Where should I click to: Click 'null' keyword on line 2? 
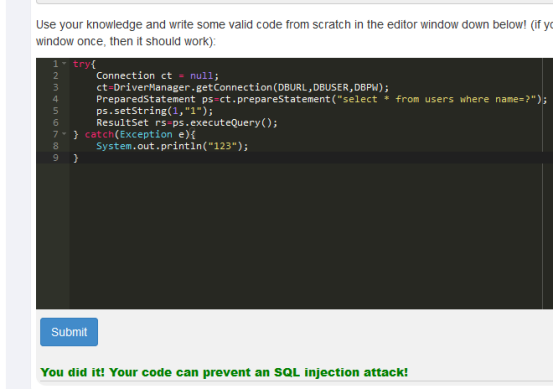pyautogui.click(x=201, y=76)
